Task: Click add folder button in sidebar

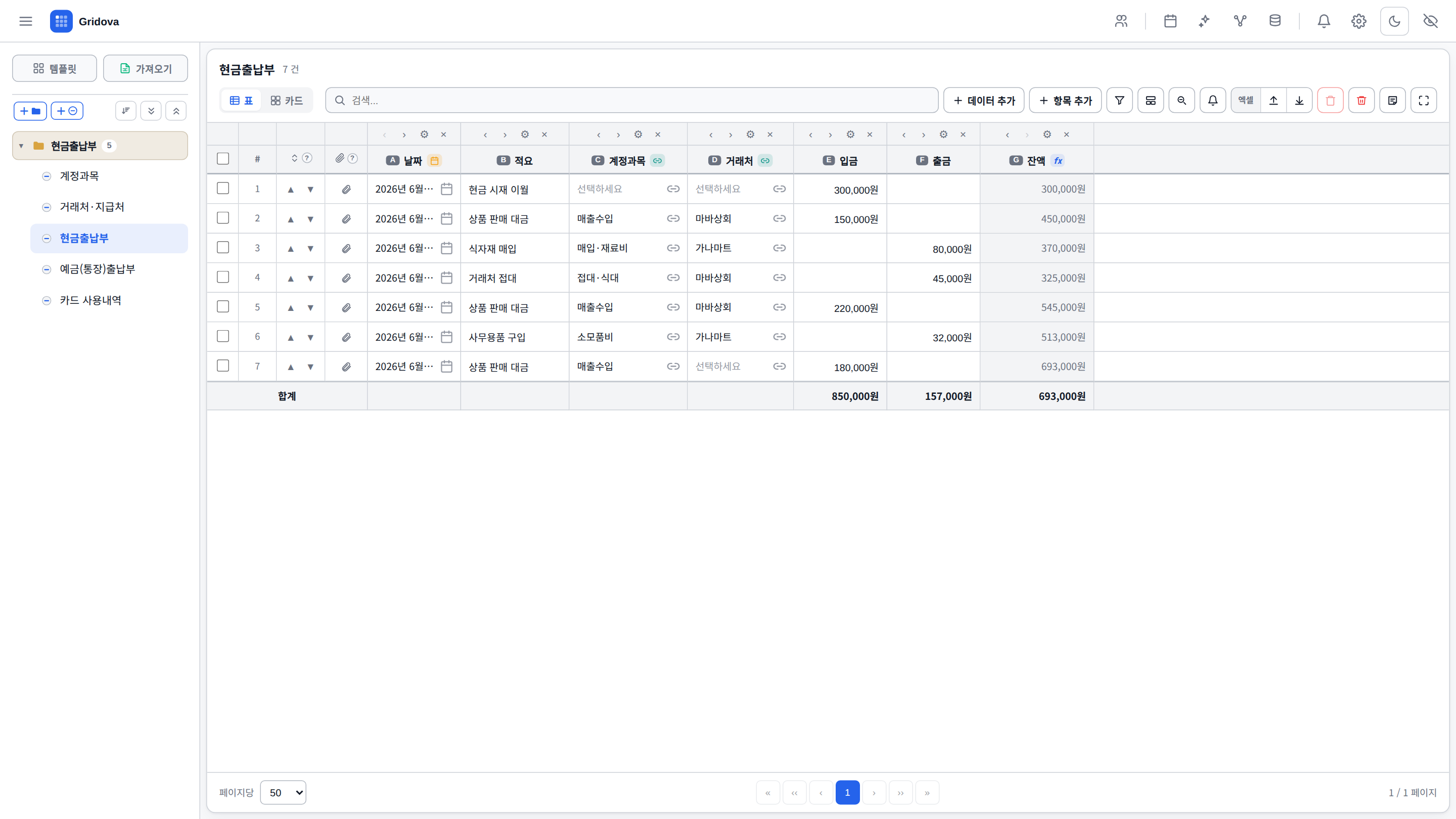Action: (30, 111)
